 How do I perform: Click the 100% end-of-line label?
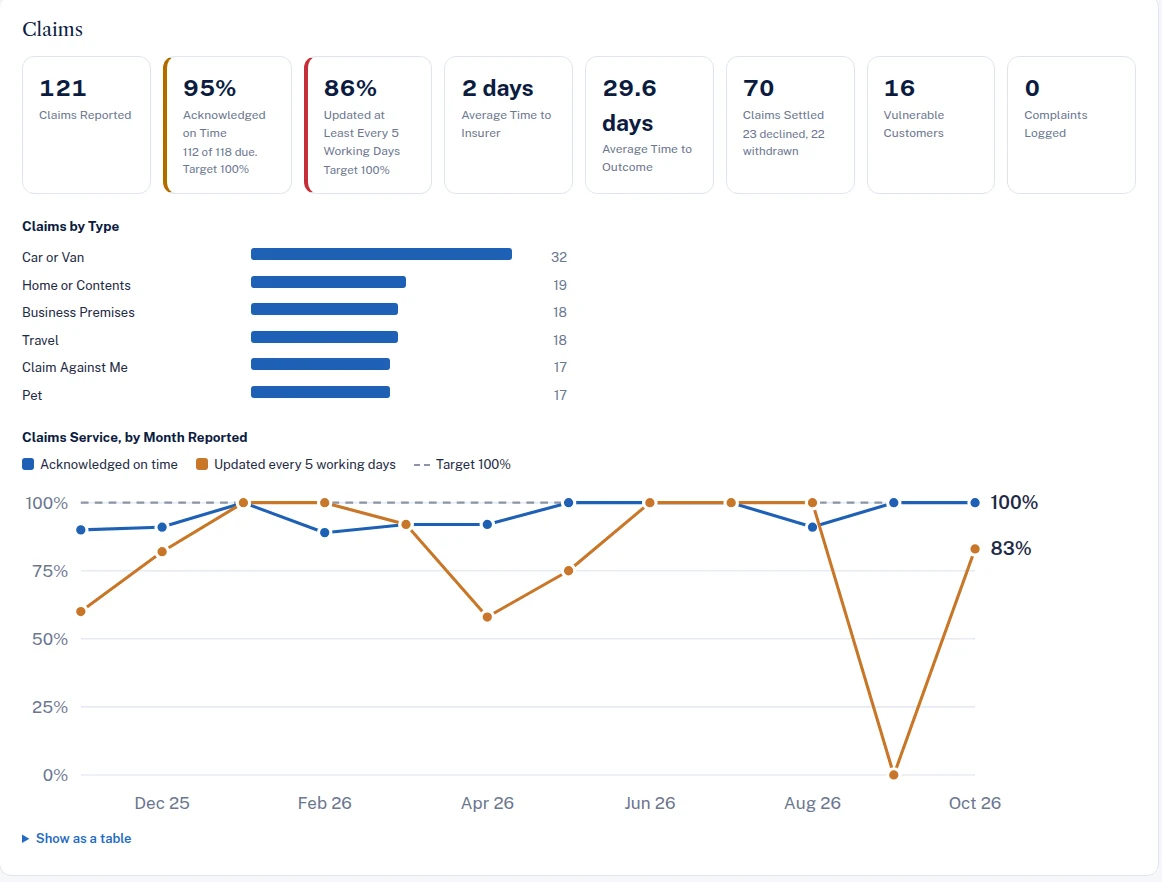pyautogui.click(x=1014, y=503)
